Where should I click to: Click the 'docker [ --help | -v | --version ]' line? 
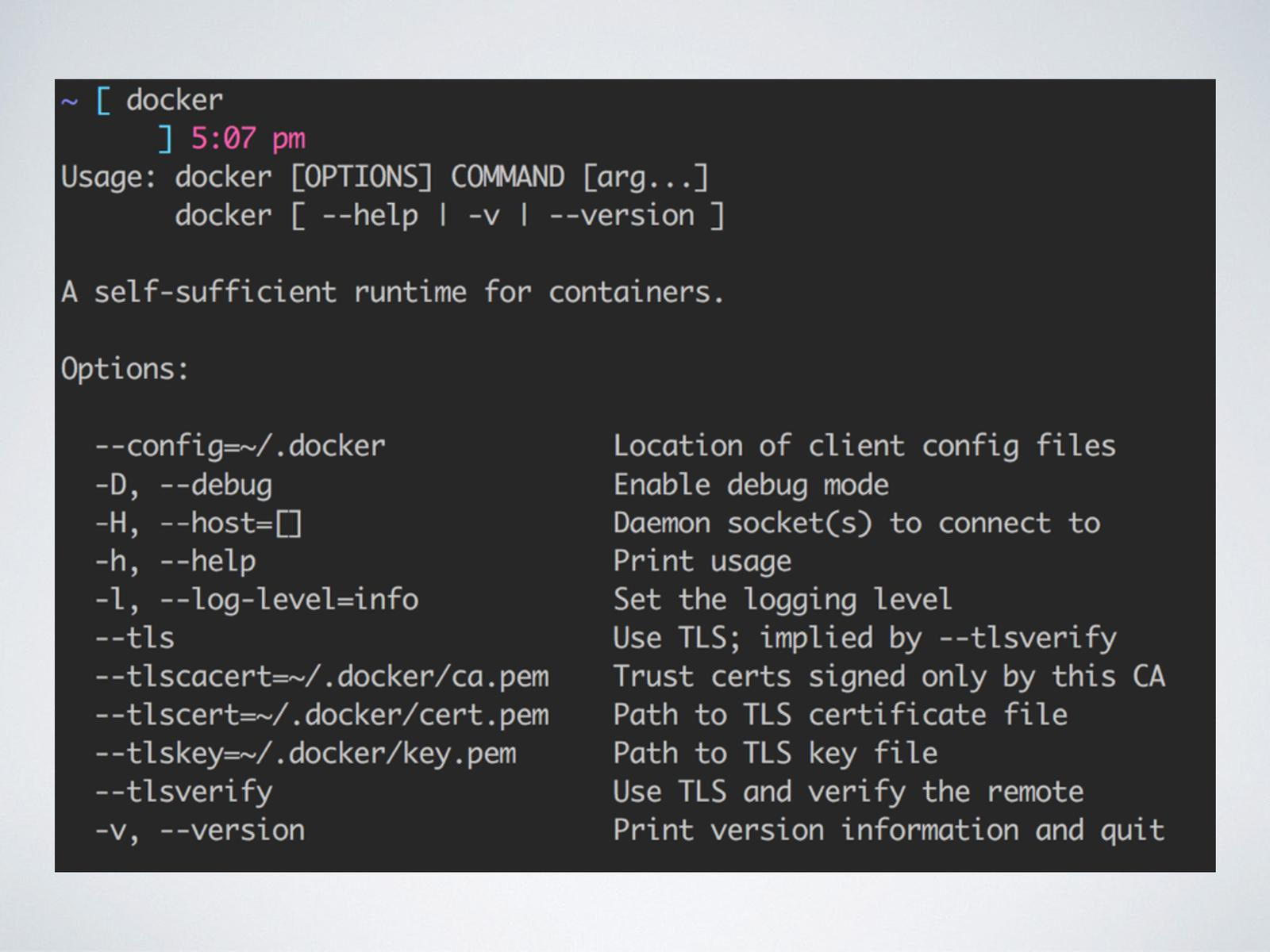click(449, 216)
